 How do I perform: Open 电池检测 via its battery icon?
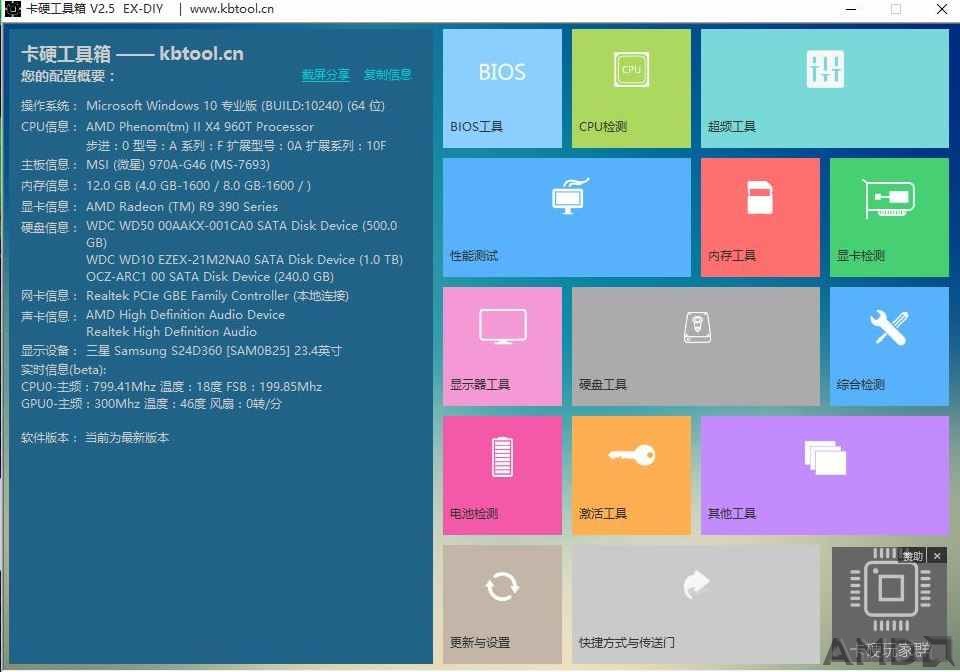coord(502,457)
